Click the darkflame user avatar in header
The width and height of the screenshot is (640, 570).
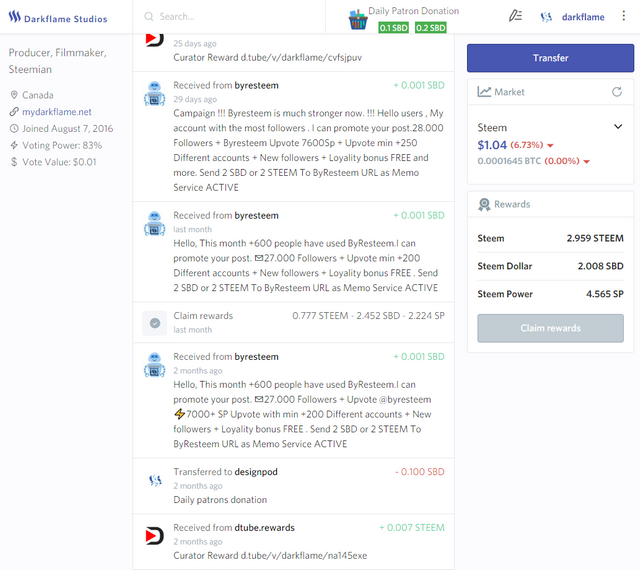point(546,17)
